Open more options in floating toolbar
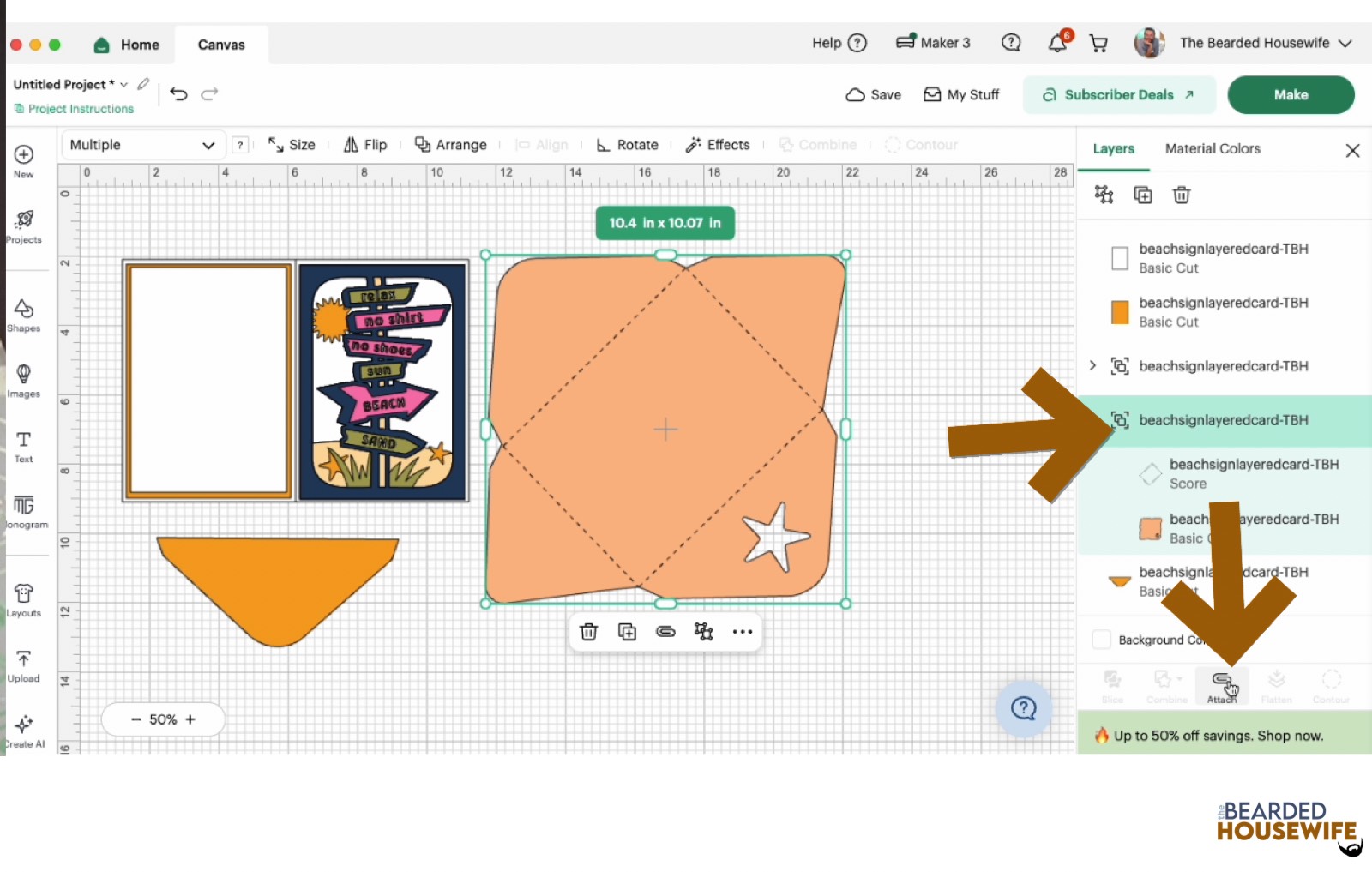This screenshot has height=872, width=1372. pos(743,632)
